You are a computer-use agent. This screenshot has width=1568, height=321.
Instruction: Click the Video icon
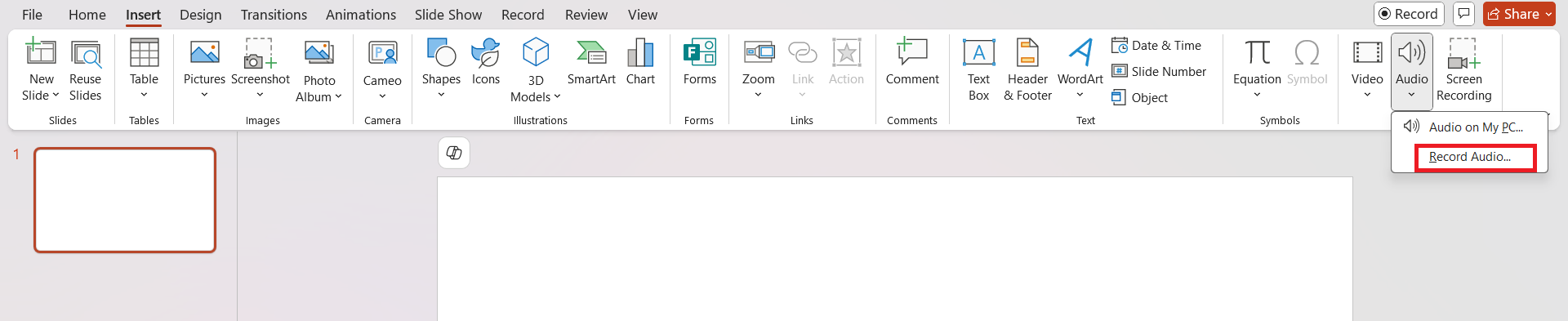1367,52
